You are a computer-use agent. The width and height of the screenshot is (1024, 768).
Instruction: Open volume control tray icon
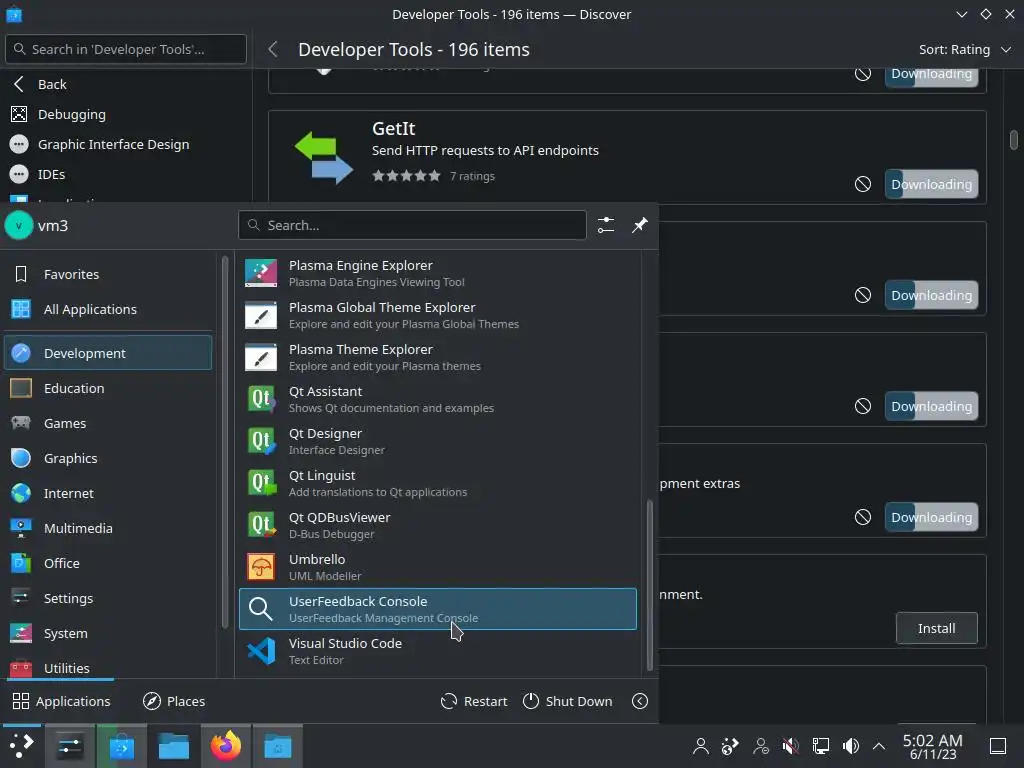tap(851, 746)
